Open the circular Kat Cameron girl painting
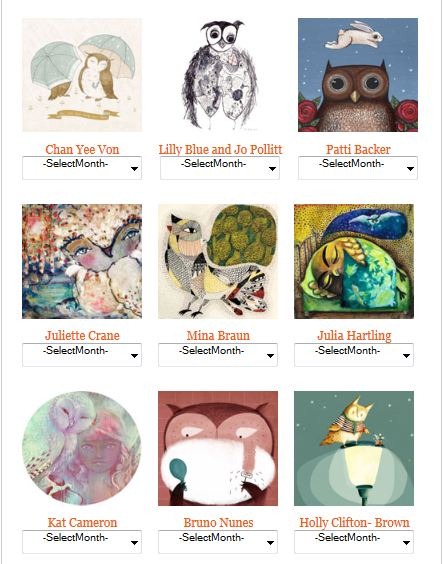Viewport: 443px width, 564px height. pyautogui.click(x=82, y=448)
